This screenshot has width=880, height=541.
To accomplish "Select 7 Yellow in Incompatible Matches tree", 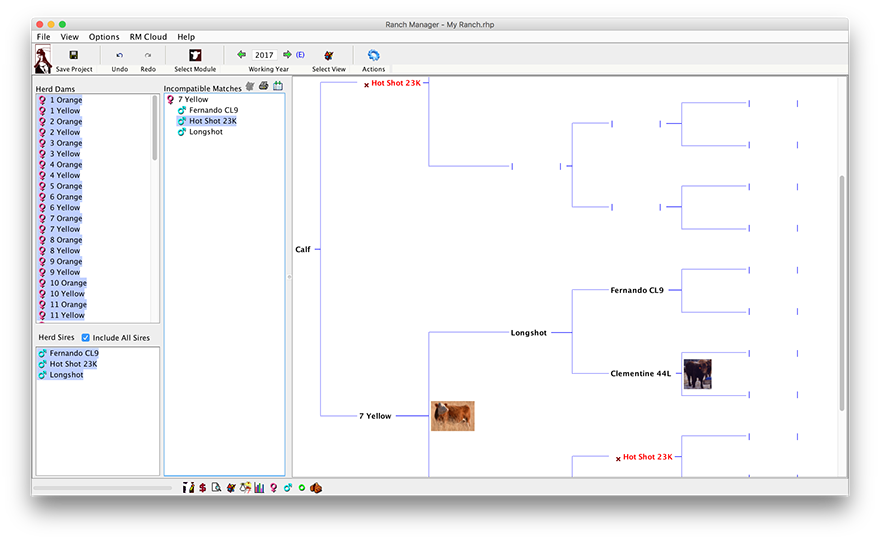I will point(193,100).
